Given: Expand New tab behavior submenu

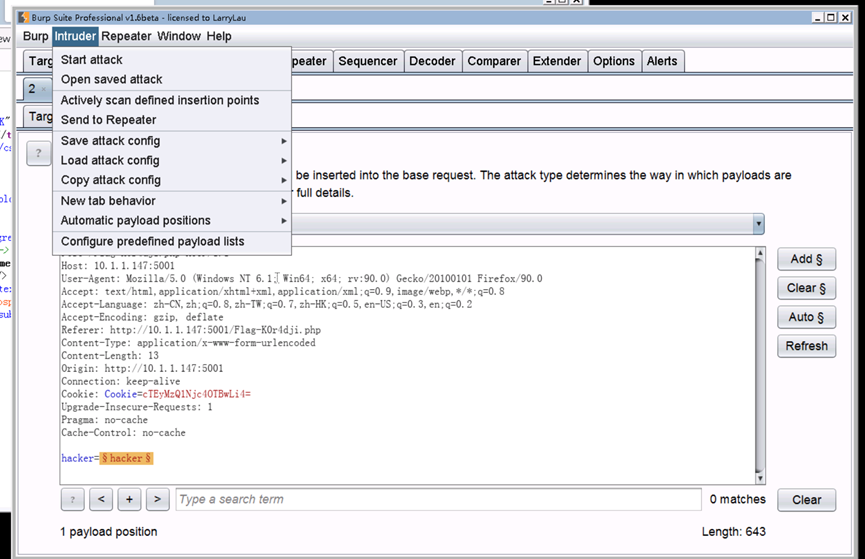Looking at the screenshot, I should click(x=172, y=201).
